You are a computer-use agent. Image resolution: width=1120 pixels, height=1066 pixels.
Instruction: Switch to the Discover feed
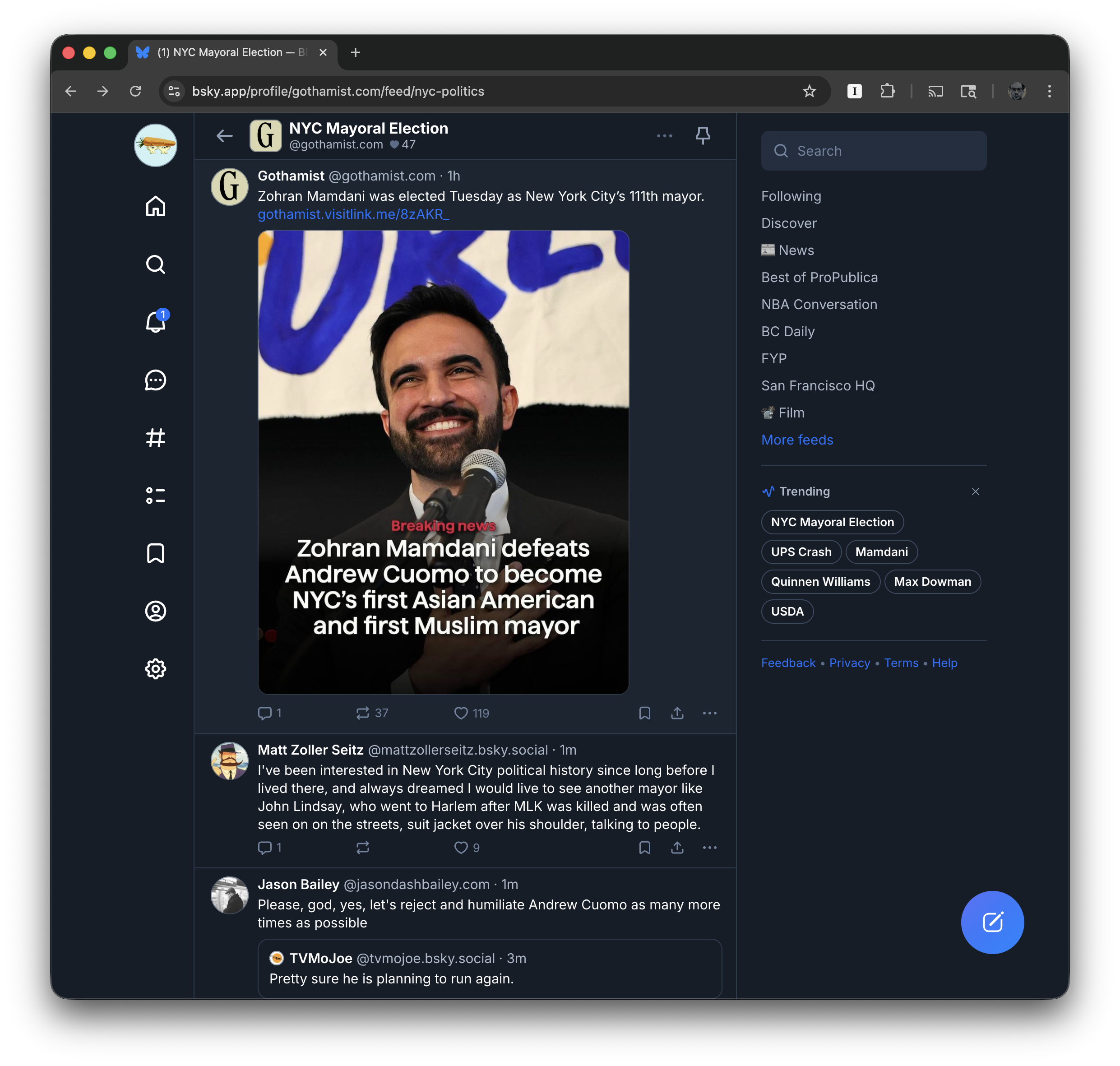tap(789, 223)
